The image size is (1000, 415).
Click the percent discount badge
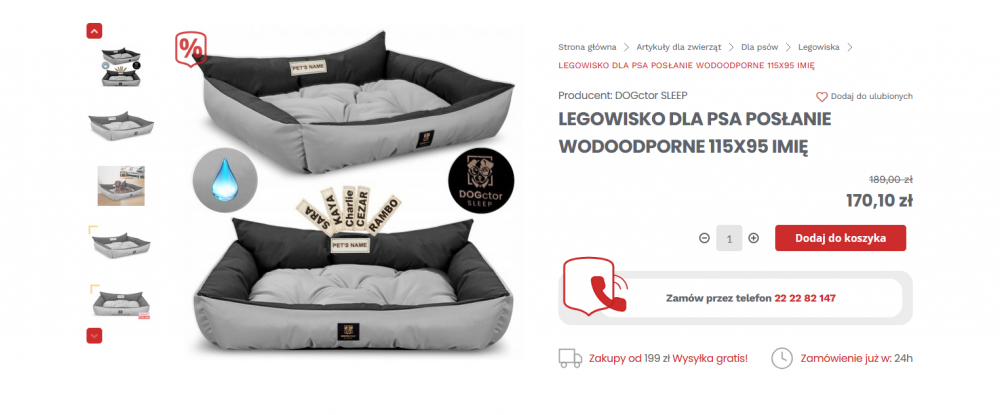pyautogui.click(x=191, y=48)
